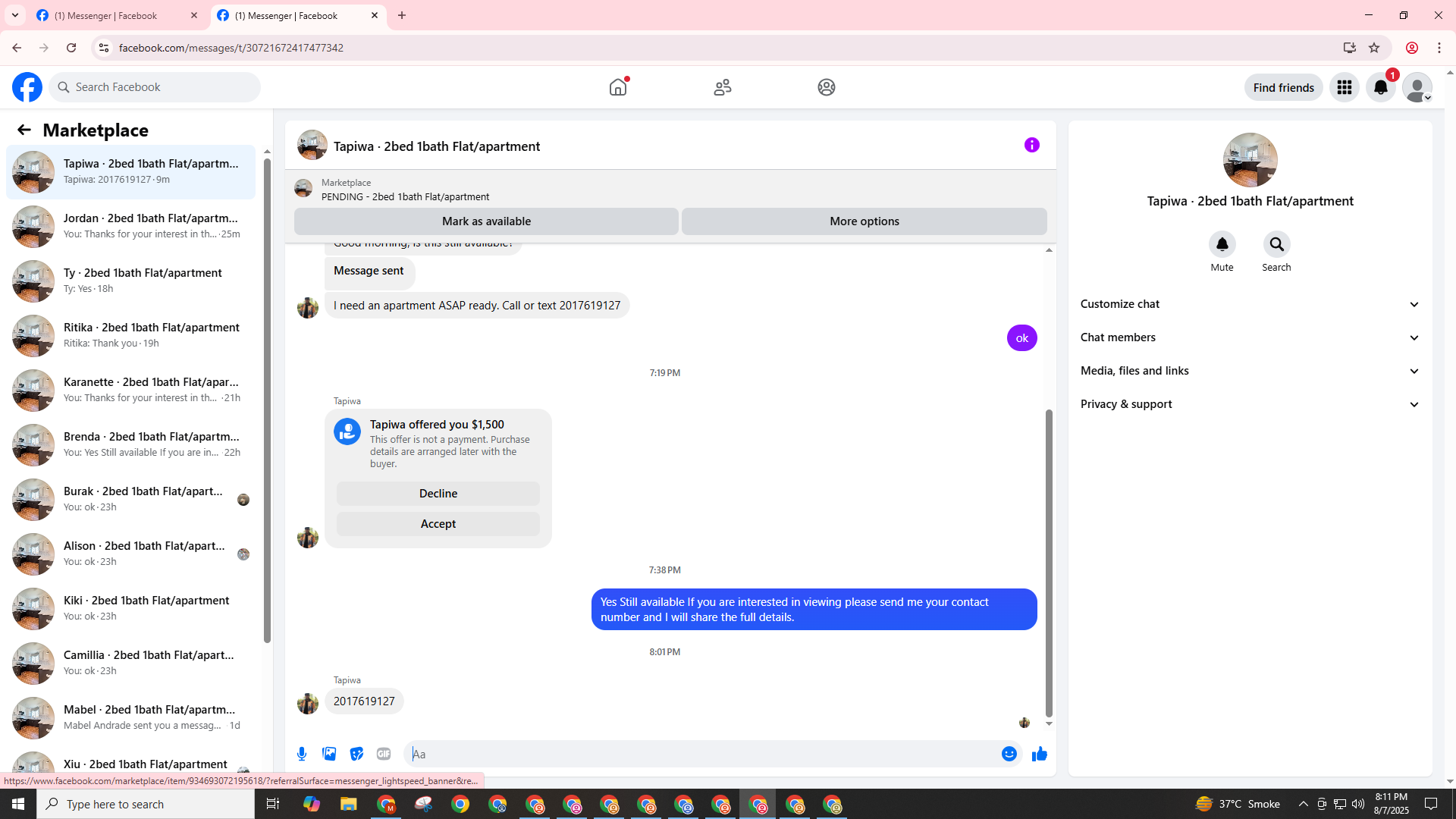Open notifications bell icon
1456x819 pixels.
click(x=1381, y=87)
